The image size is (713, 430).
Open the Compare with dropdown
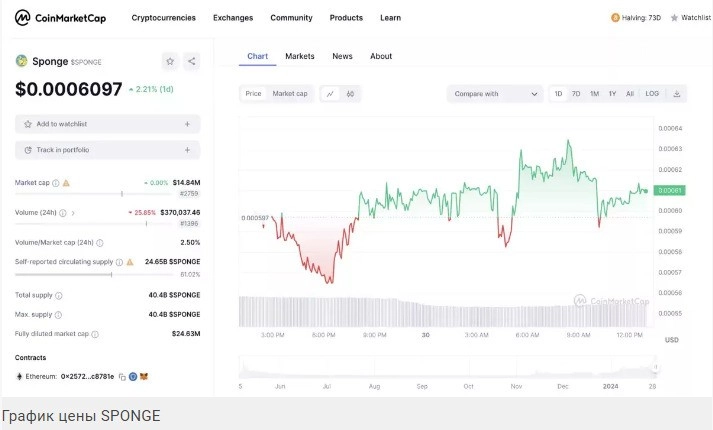tap(495, 94)
